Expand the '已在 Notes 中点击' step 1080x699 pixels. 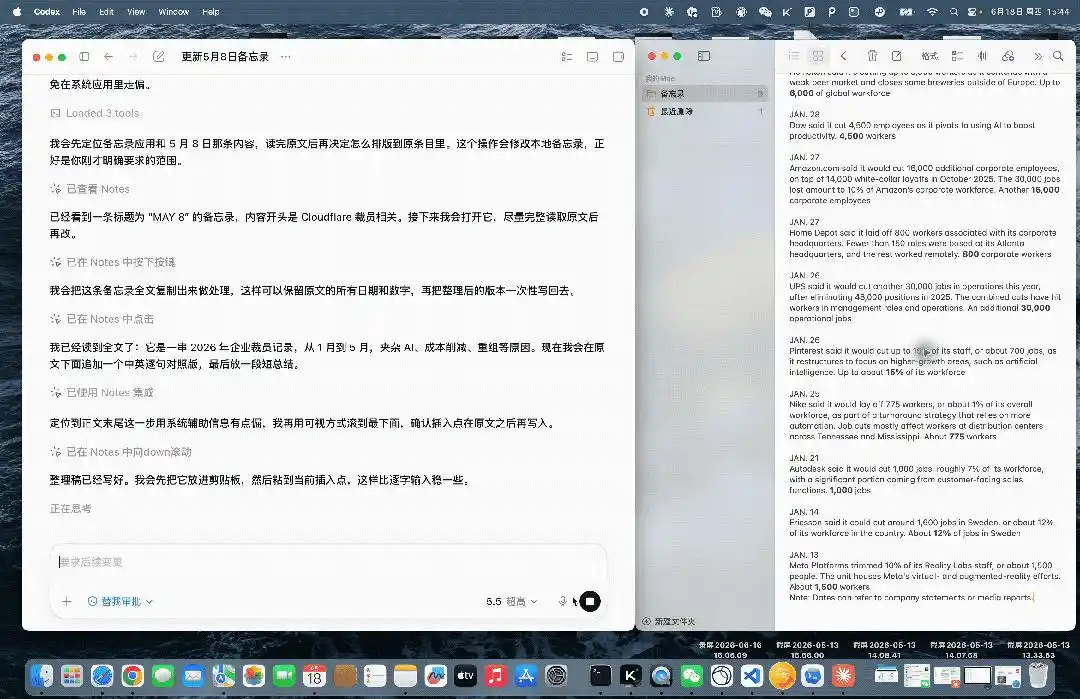[102, 319]
